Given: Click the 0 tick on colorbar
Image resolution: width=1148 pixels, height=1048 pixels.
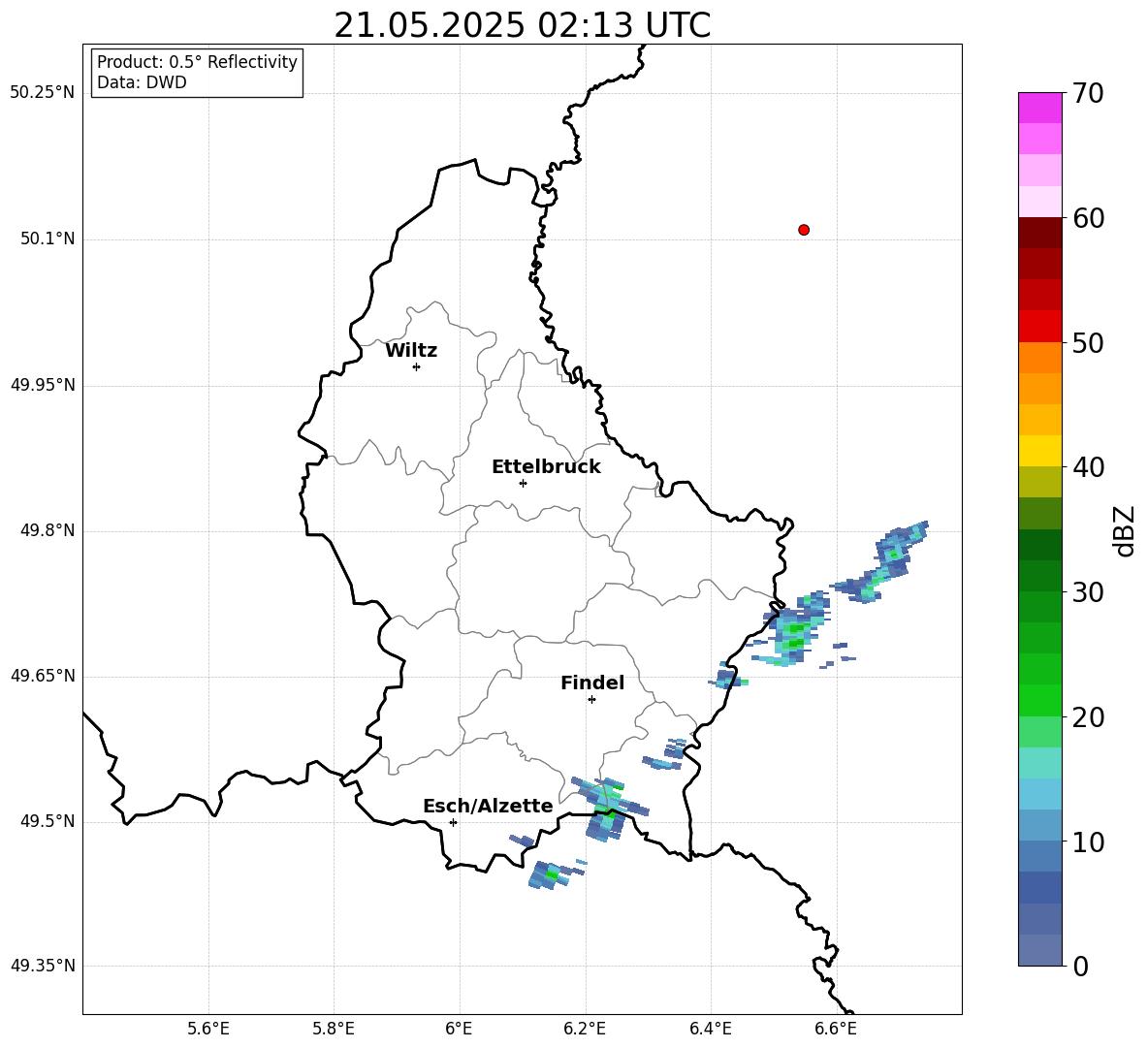Looking at the screenshot, I should tap(1080, 966).
